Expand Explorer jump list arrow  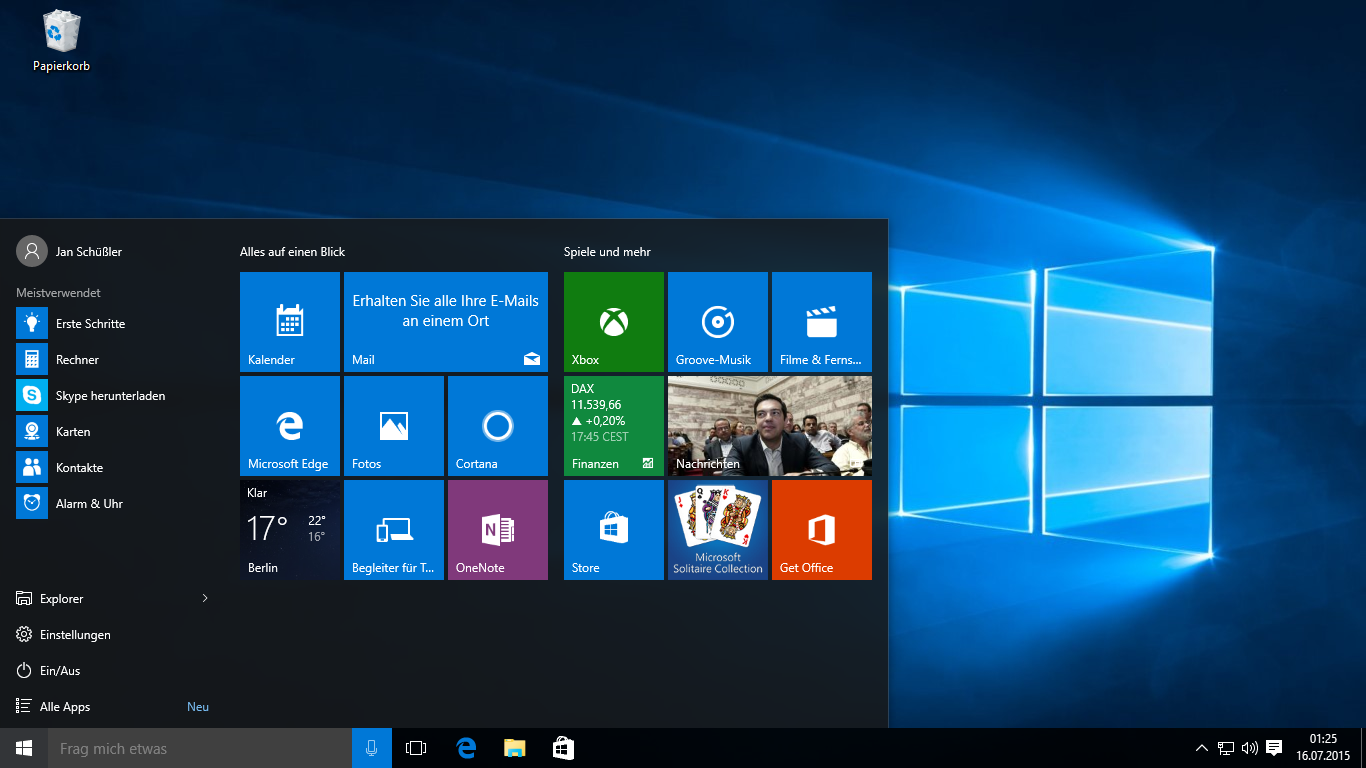point(205,598)
